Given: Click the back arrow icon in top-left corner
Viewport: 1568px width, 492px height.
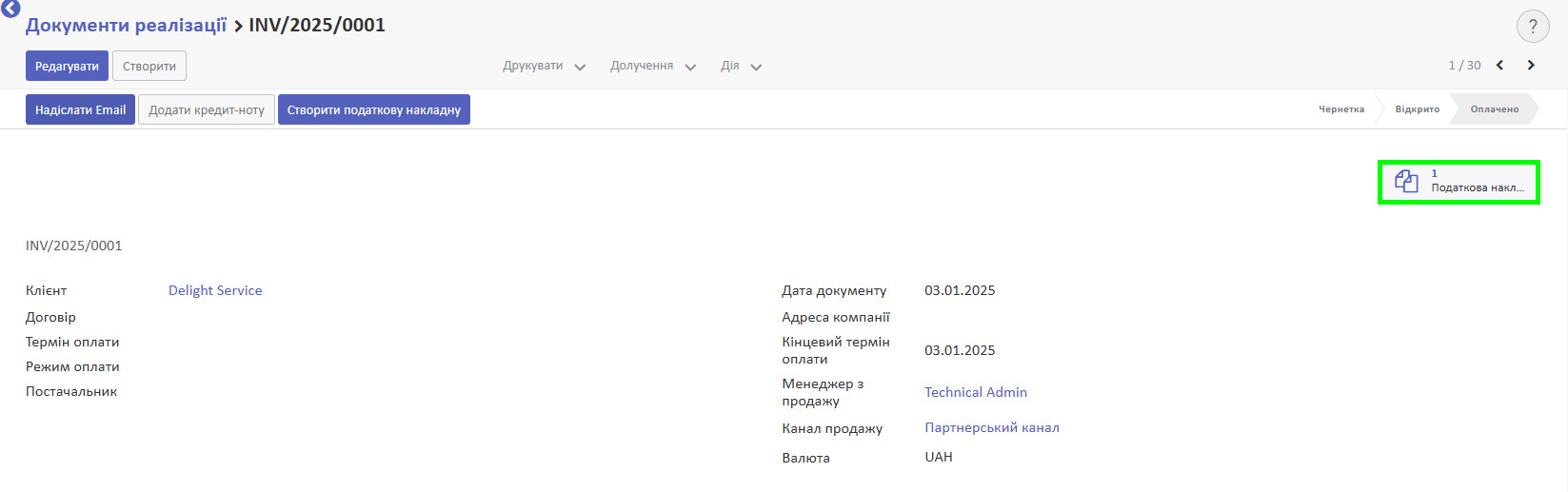Looking at the screenshot, I should [10, 9].
